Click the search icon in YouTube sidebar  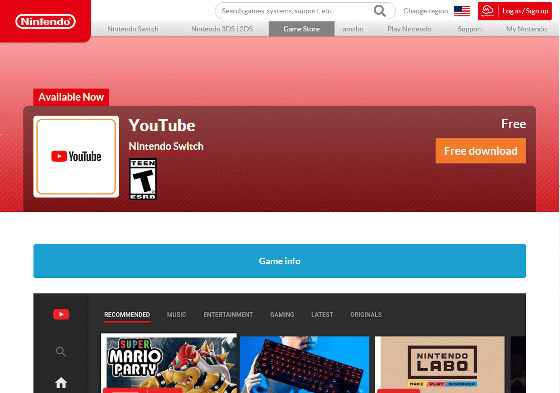pos(61,352)
